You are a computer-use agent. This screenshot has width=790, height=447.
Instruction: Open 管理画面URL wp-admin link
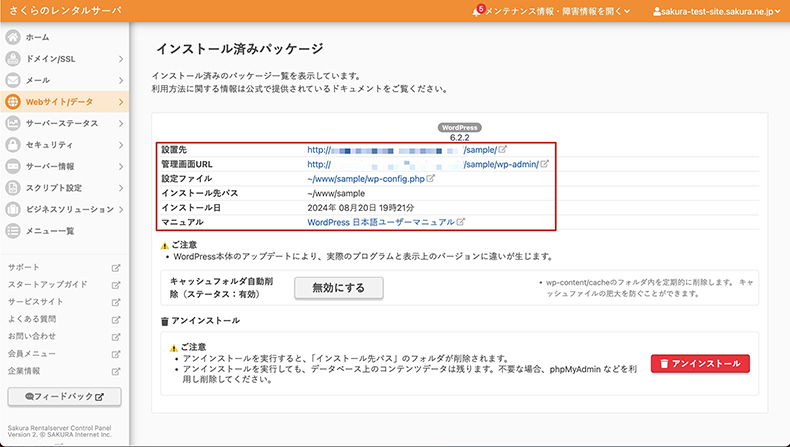coord(423,164)
